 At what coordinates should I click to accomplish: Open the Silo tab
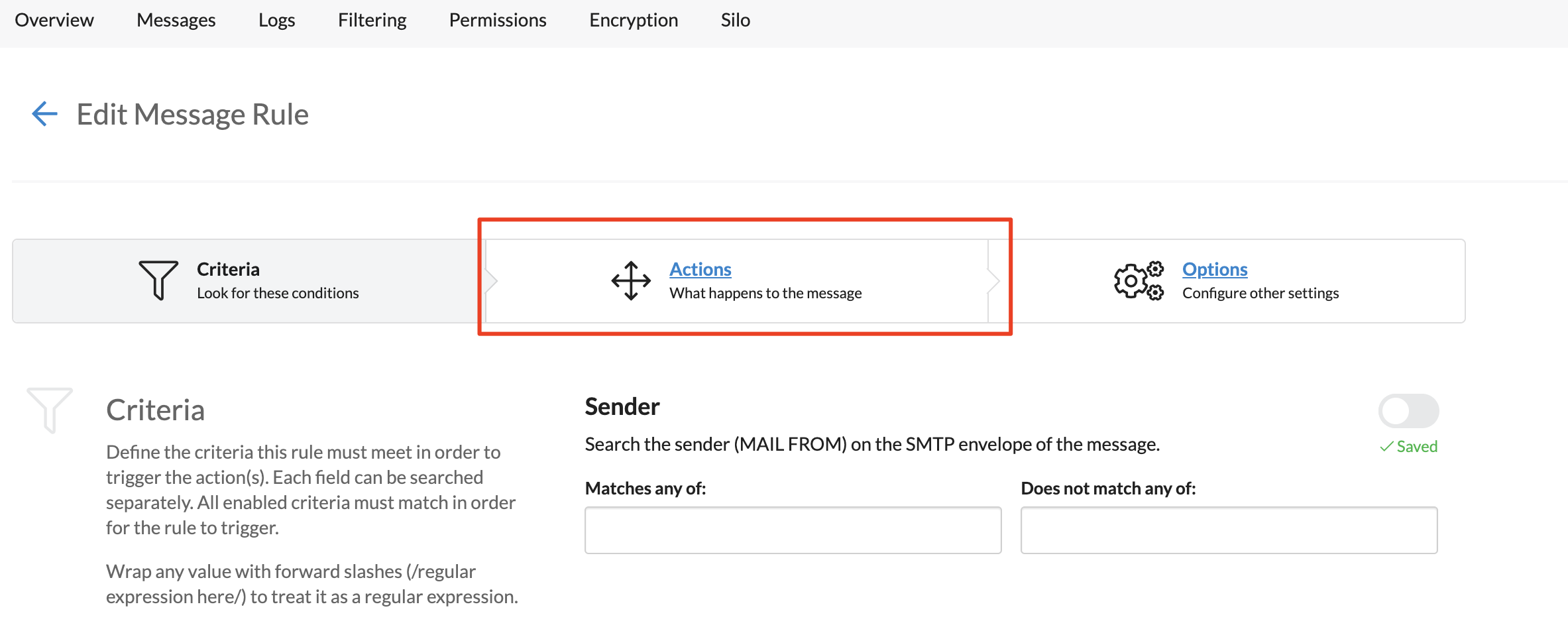click(735, 21)
